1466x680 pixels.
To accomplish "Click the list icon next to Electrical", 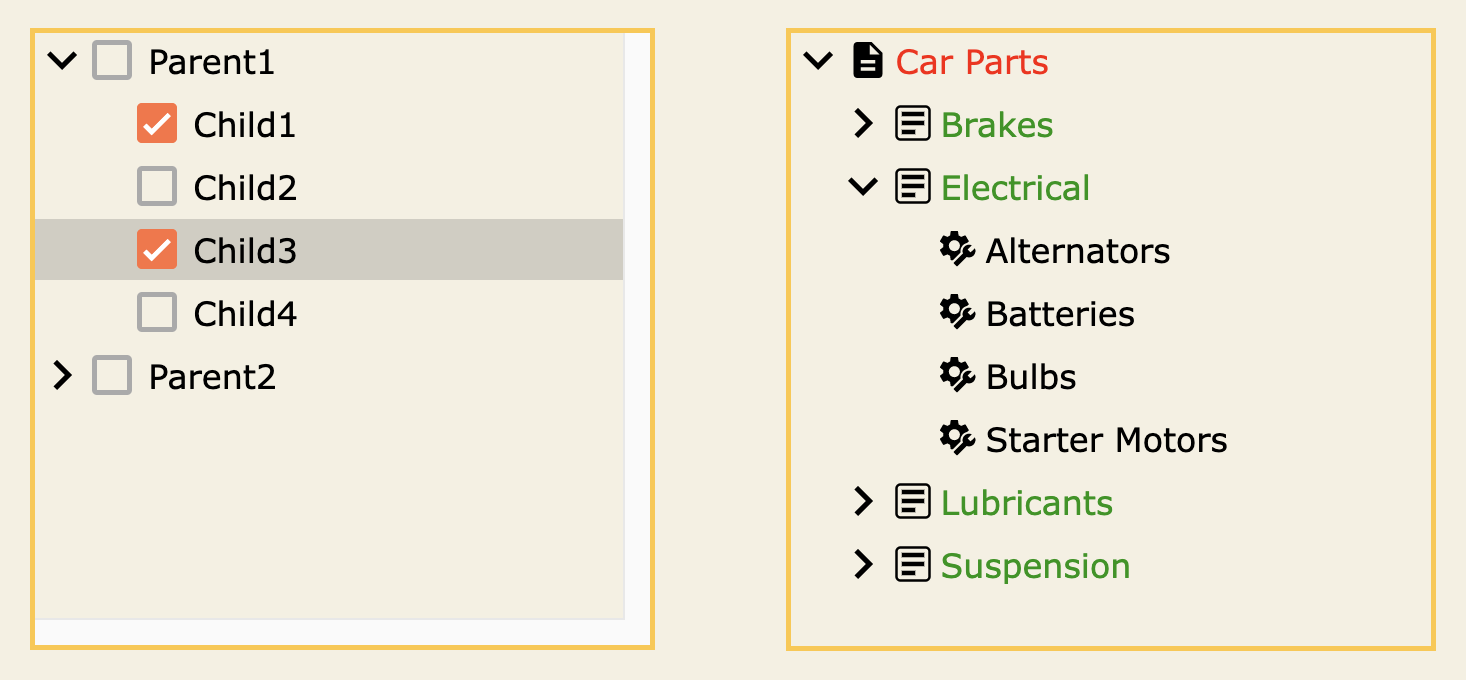I will click(x=912, y=187).
